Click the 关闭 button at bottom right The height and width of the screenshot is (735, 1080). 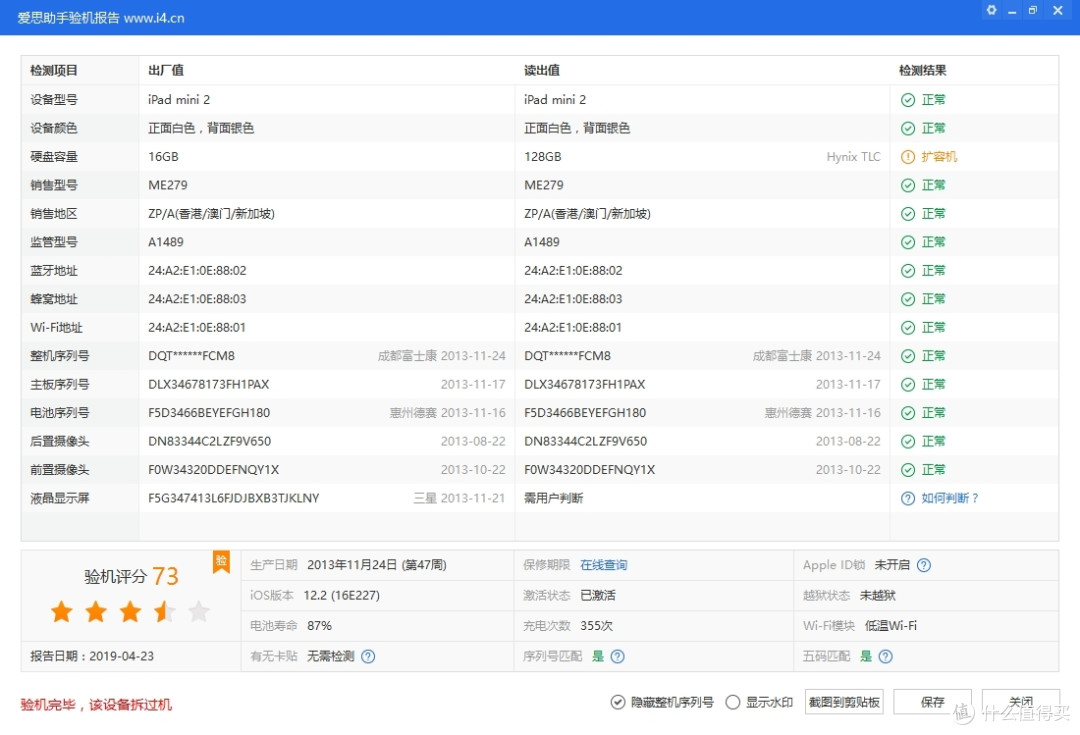[1021, 701]
